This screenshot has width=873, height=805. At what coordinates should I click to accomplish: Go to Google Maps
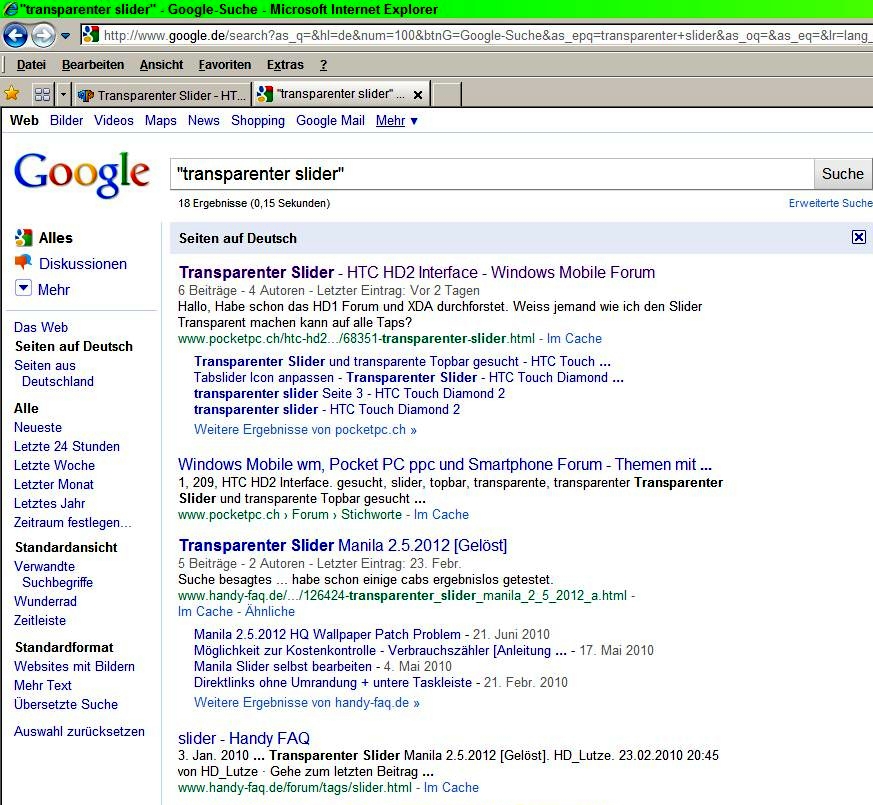click(160, 120)
